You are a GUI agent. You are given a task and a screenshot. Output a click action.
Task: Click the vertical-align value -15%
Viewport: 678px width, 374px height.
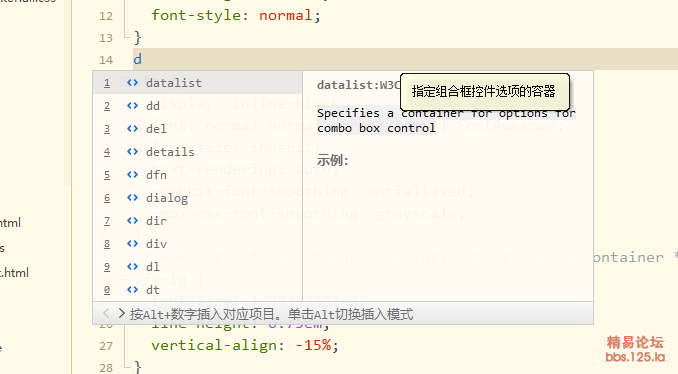pyautogui.click(x=313, y=345)
